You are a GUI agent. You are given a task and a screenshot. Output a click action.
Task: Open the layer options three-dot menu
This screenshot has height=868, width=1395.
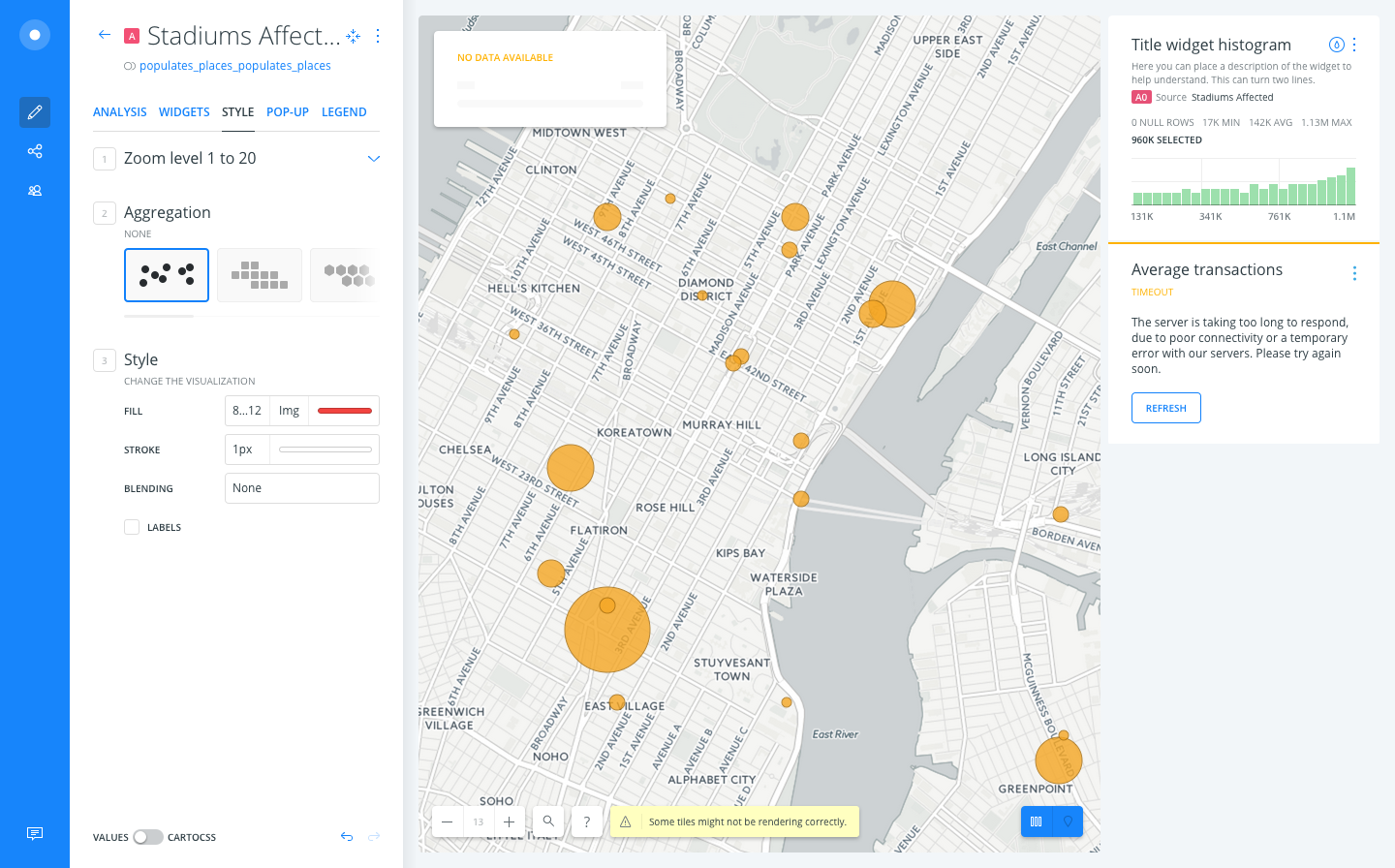378,36
